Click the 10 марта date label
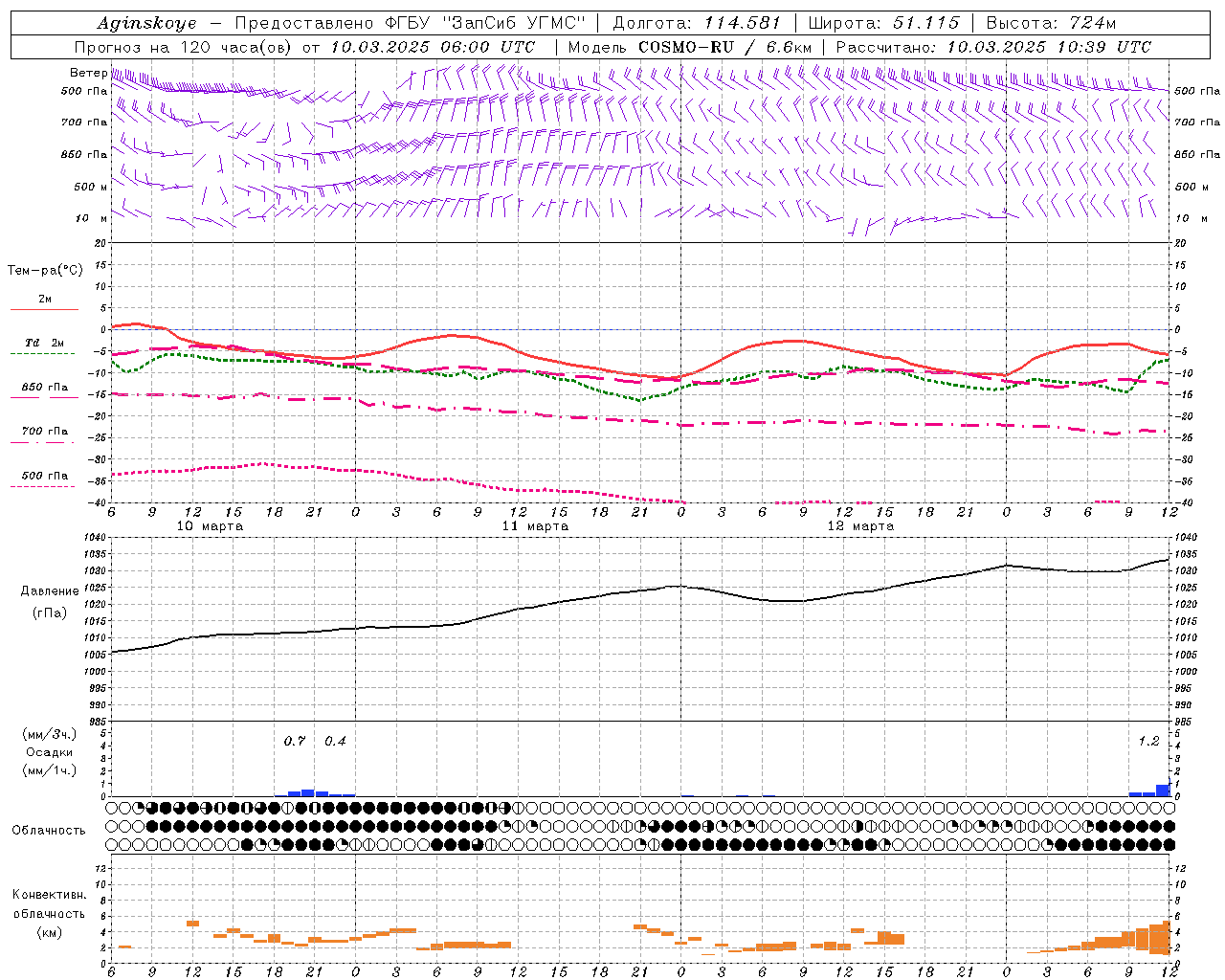This screenshot has width=1225, height=980. click(x=211, y=526)
